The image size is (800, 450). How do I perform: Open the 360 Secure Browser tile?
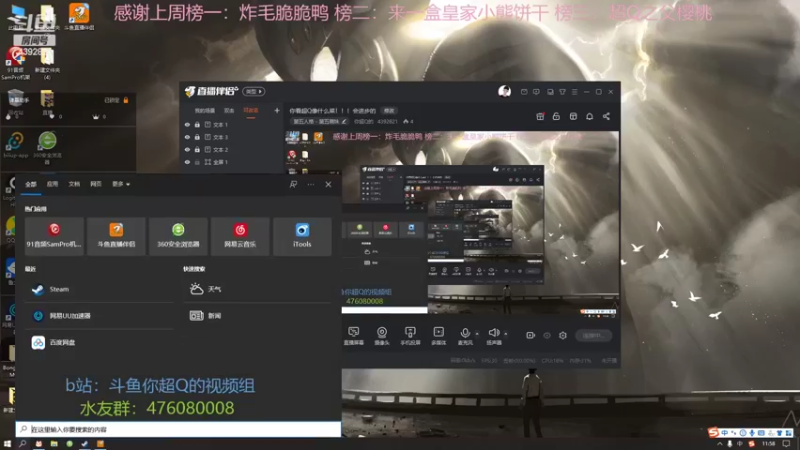tap(178, 236)
